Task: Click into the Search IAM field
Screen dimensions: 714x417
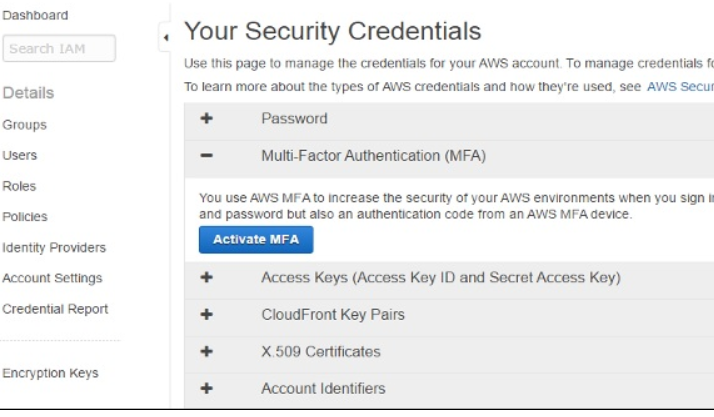Action: pos(60,48)
